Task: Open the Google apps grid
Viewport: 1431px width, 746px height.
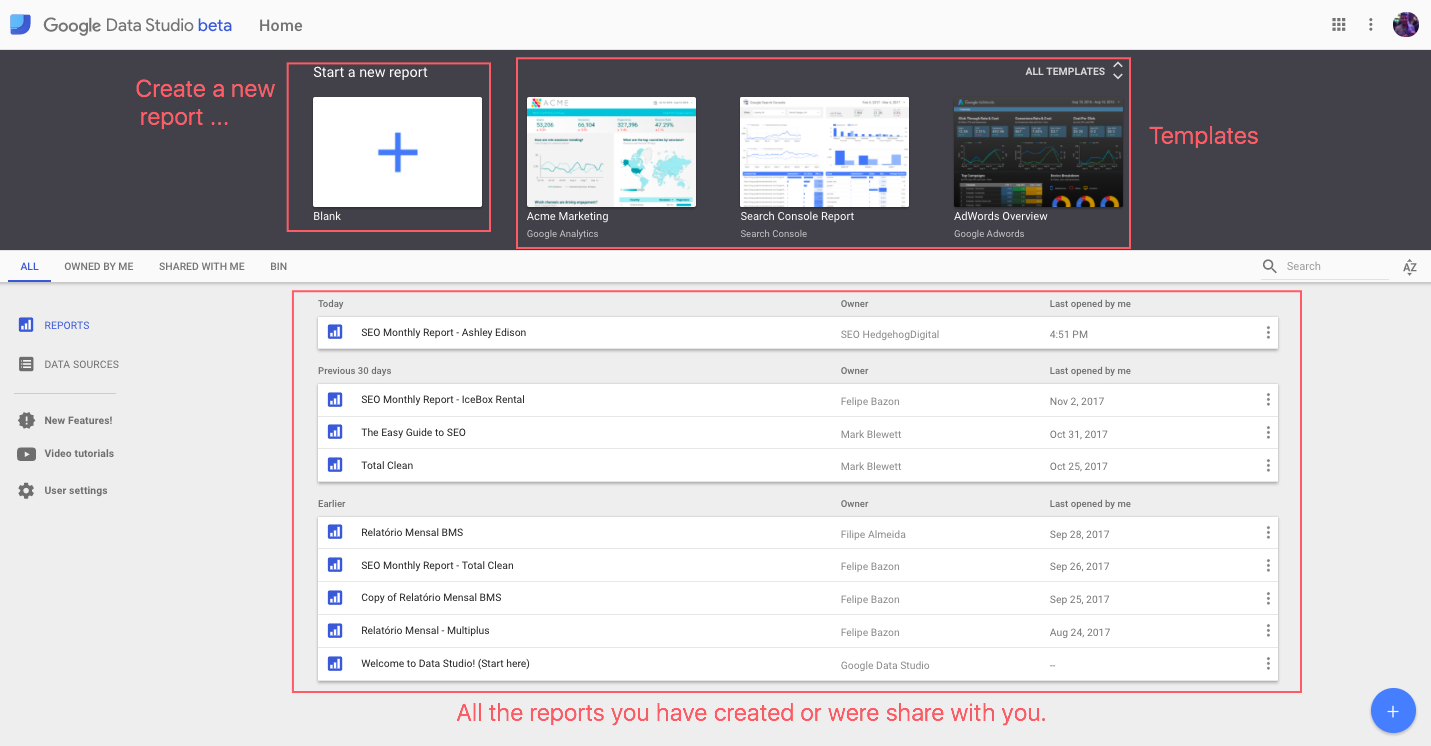Action: (x=1338, y=24)
